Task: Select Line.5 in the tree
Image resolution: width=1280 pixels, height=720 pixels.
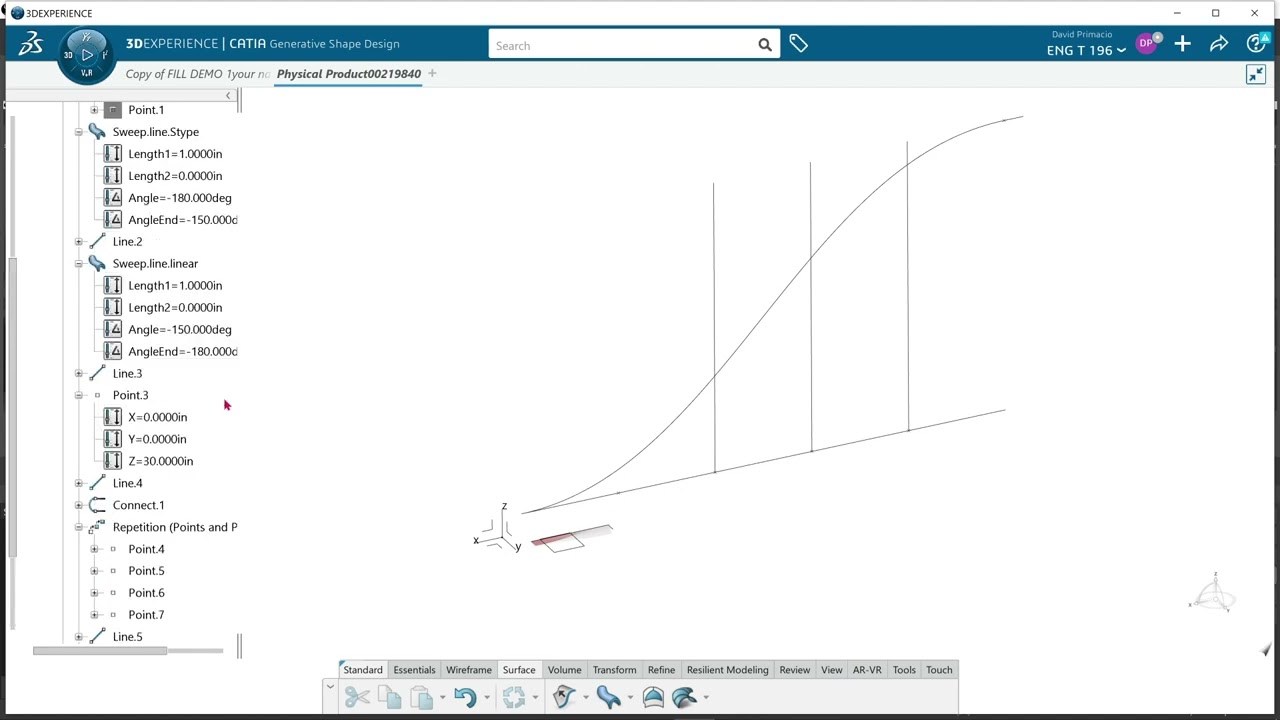Action: 127,637
